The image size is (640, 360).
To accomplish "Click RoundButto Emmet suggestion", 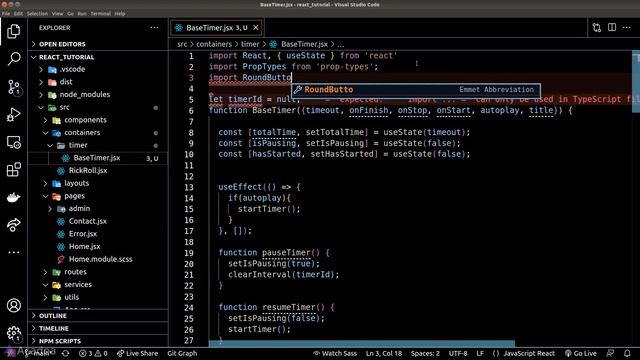I will pos(416,90).
